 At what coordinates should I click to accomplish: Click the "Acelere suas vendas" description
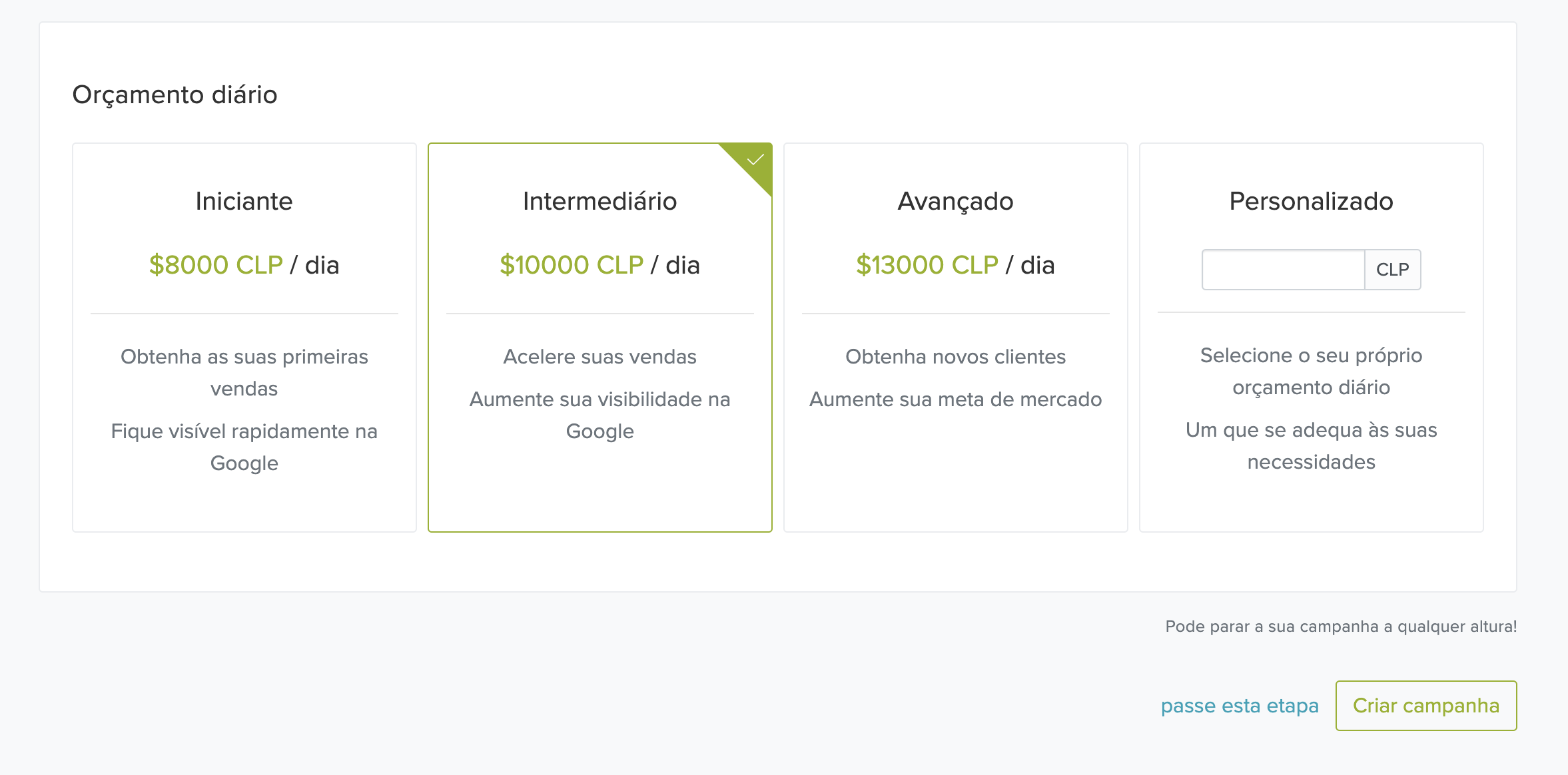[x=599, y=357]
